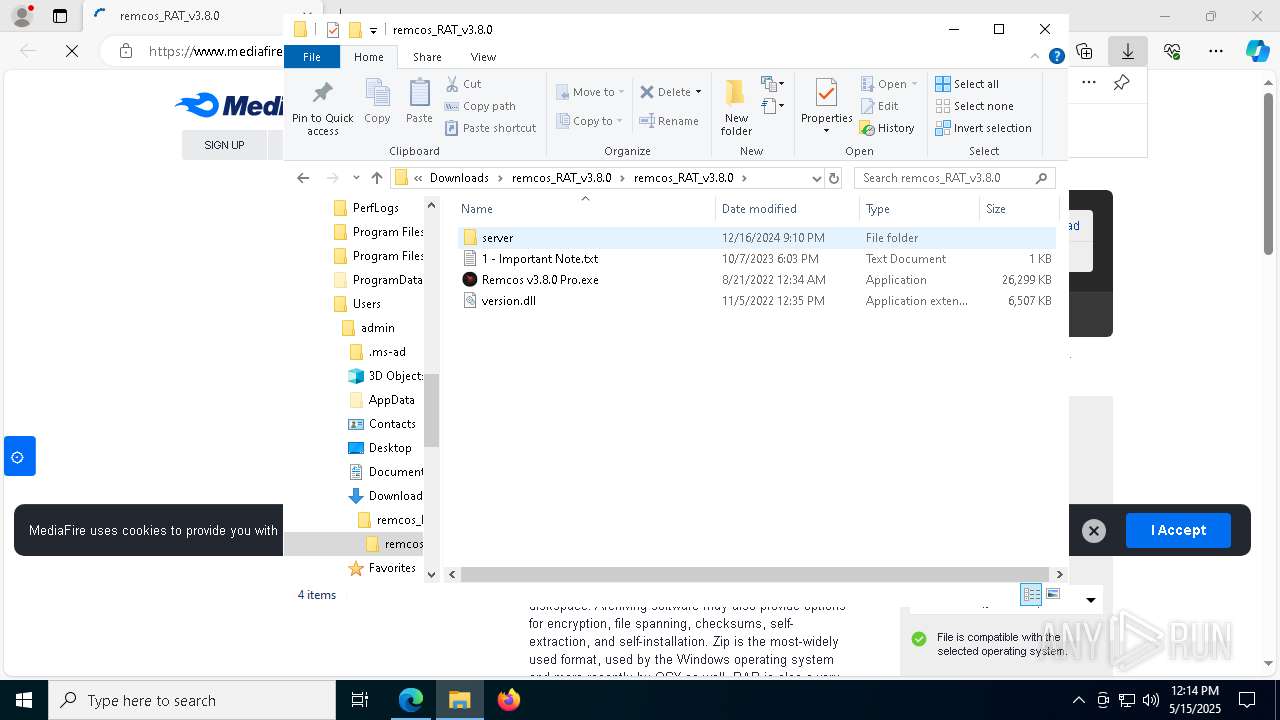Select PerfLogs in navigation tree
This screenshot has height=720, width=1280.
(375, 208)
